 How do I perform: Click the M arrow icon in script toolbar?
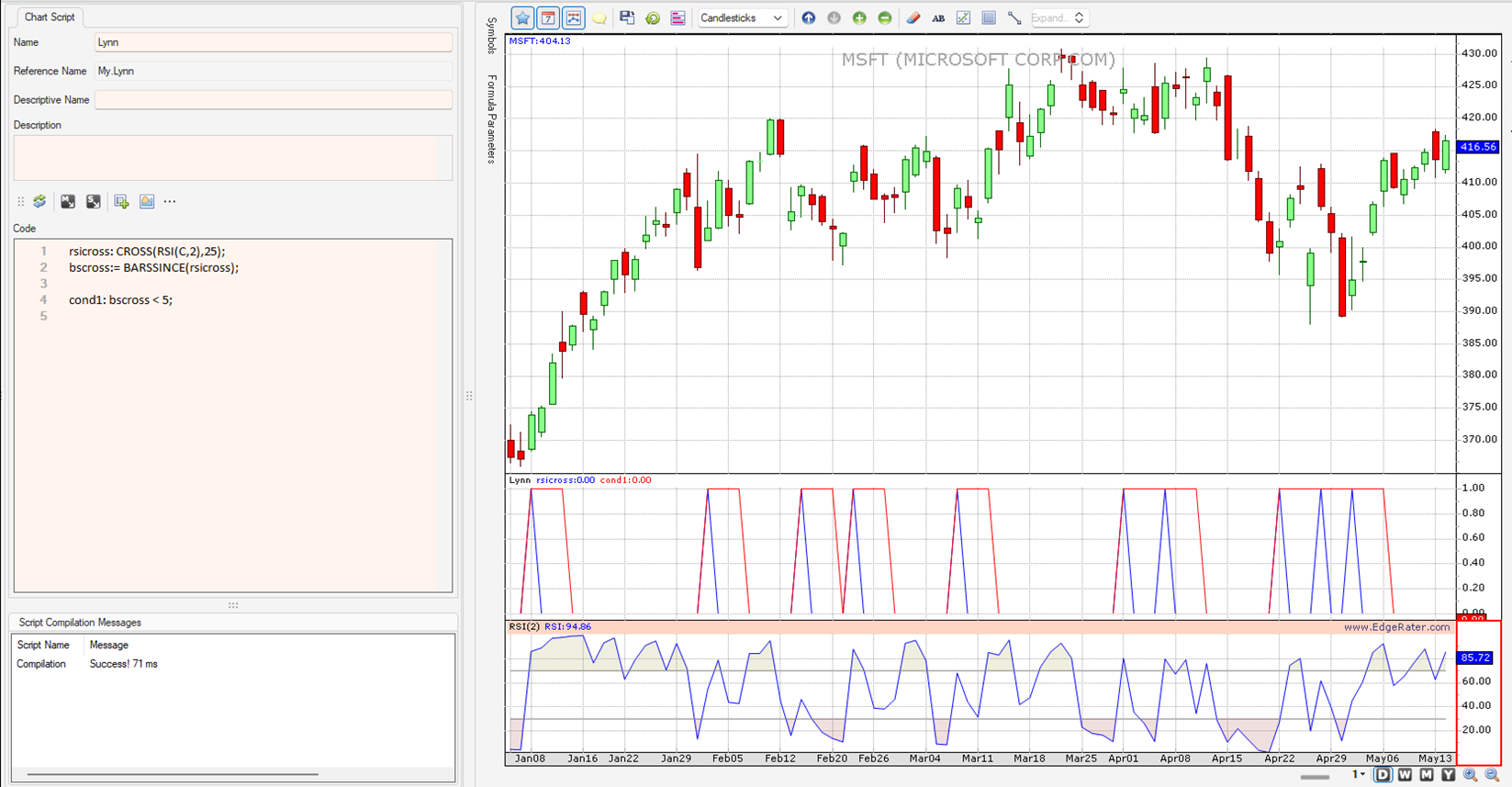(68, 201)
